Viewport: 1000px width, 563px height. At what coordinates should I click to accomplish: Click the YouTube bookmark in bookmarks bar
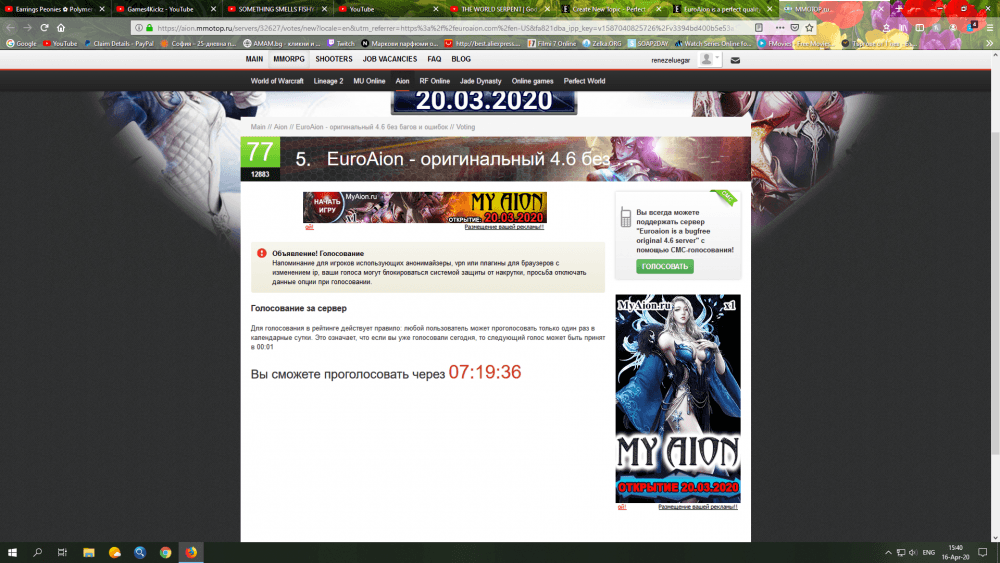point(59,44)
